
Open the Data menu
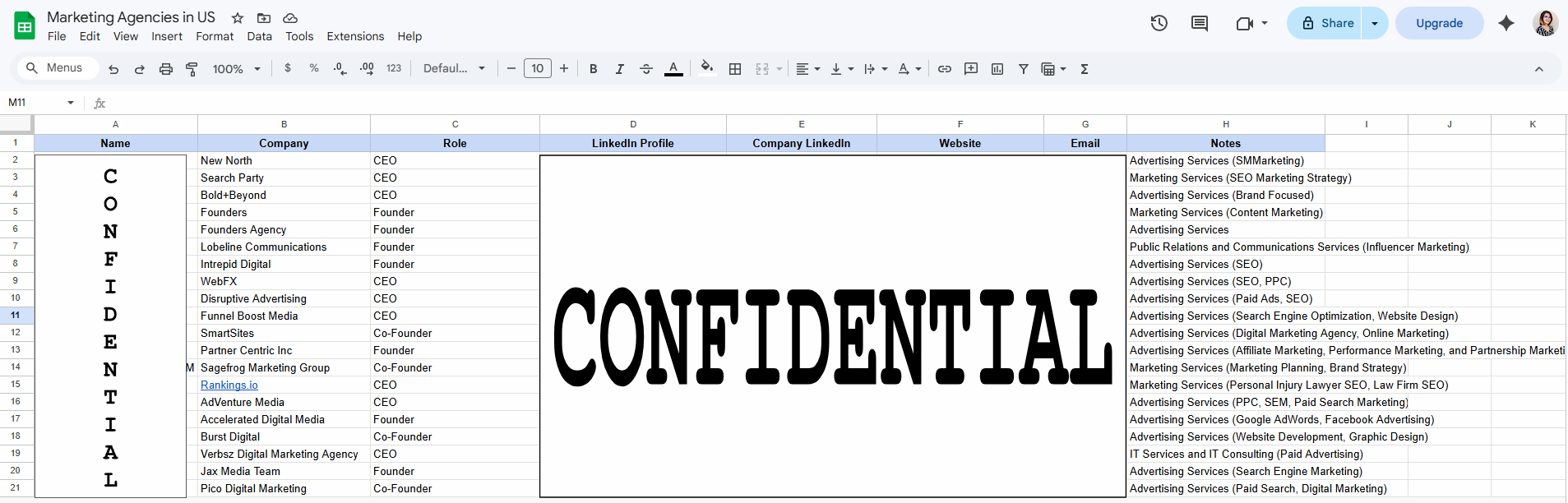259,36
